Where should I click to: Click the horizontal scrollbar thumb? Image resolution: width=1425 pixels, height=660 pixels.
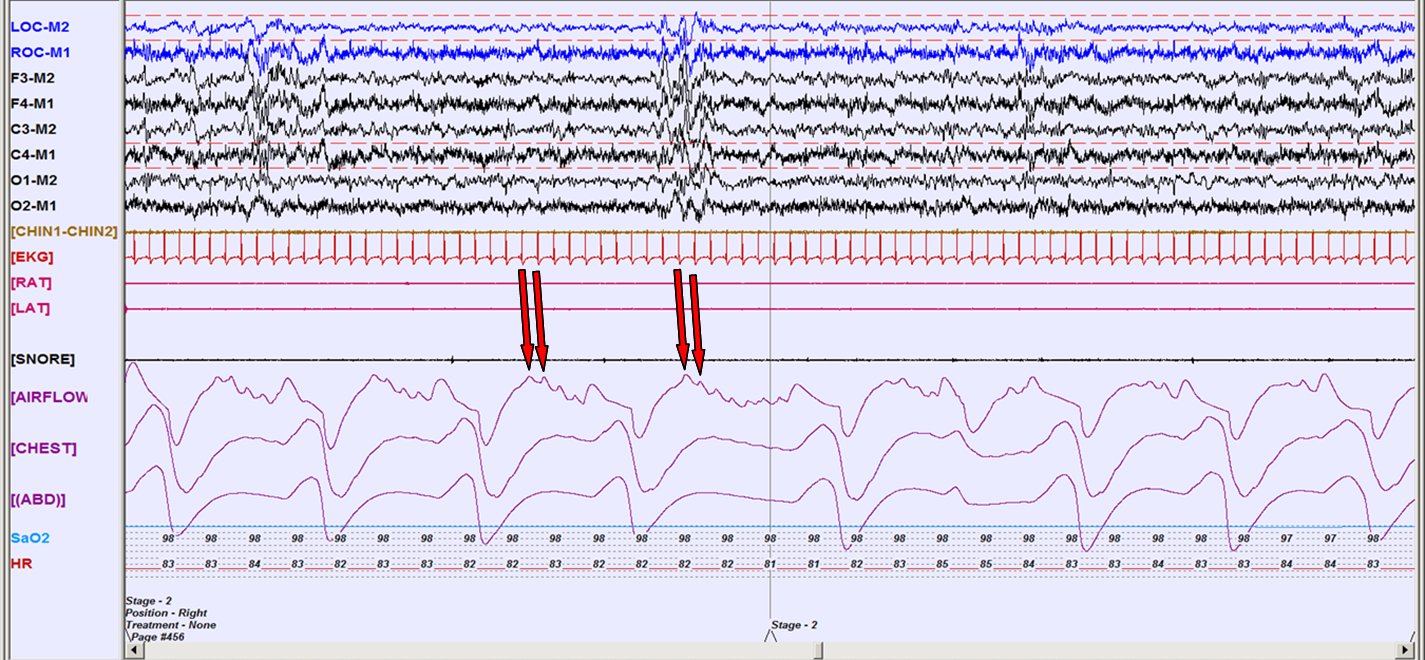(x=818, y=651)
